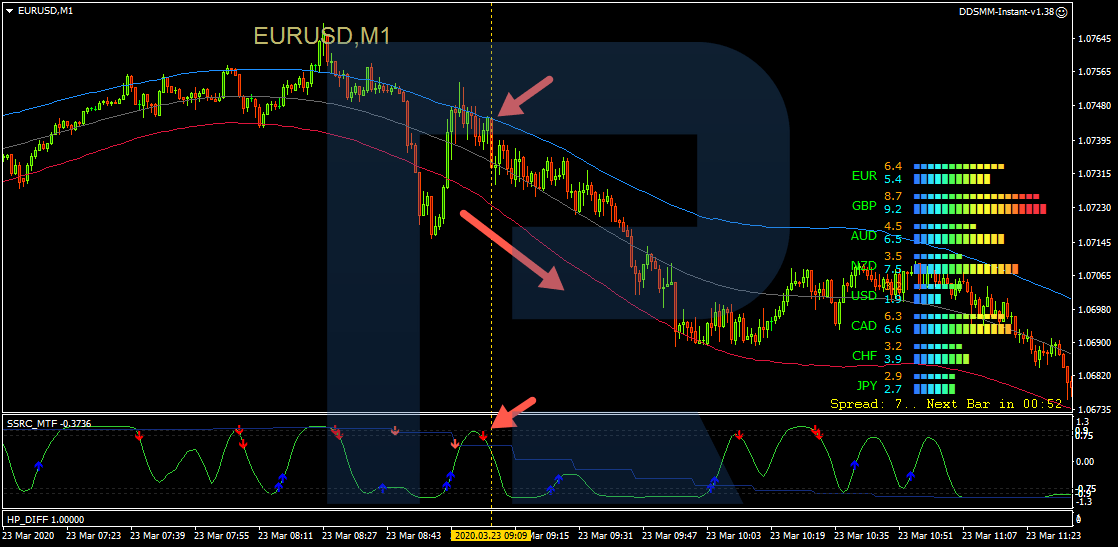The image size is (1118, 547).
Task: Click the chart shift triangle at top left
Action: coord(9,10)
